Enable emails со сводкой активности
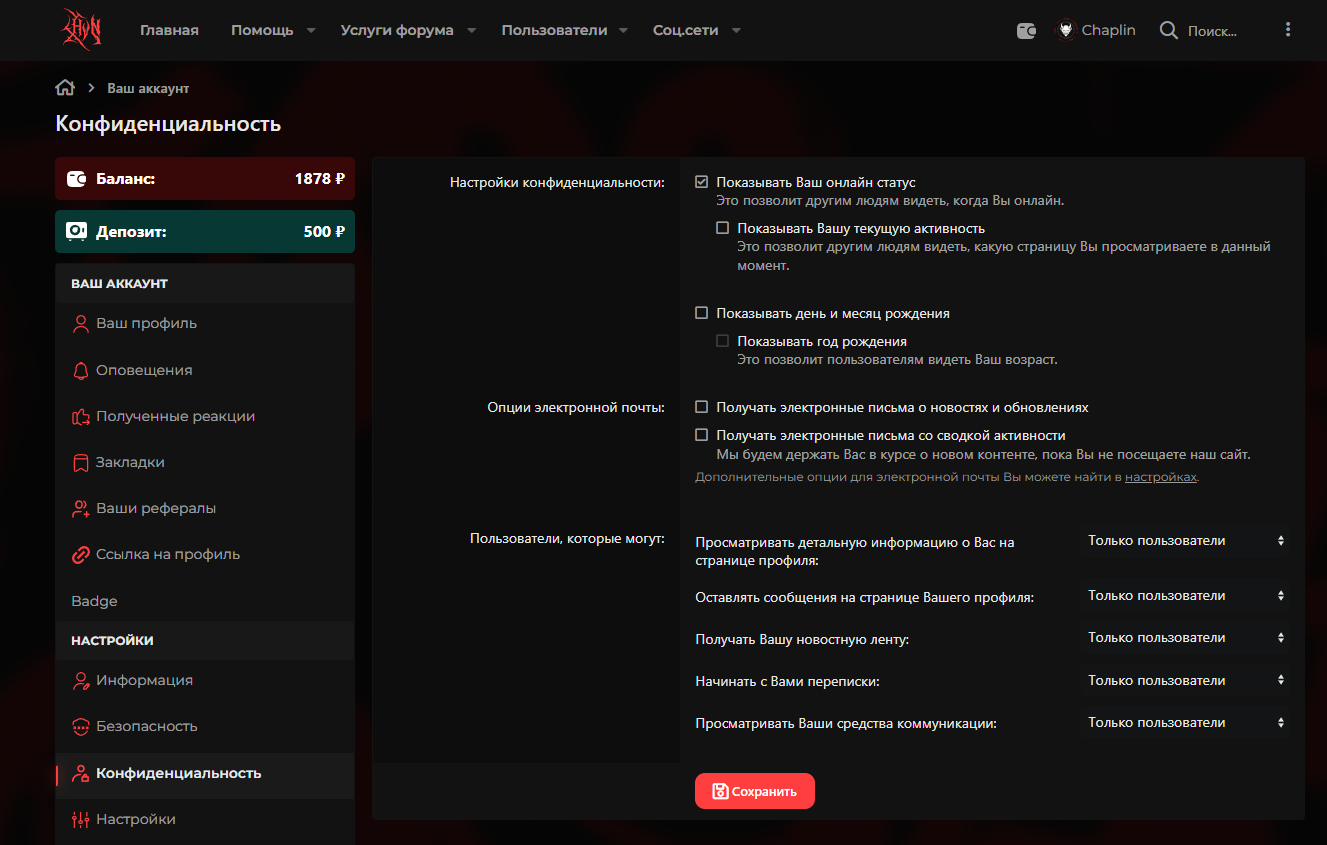The image size is (1327, 845). tap(702, 435)
